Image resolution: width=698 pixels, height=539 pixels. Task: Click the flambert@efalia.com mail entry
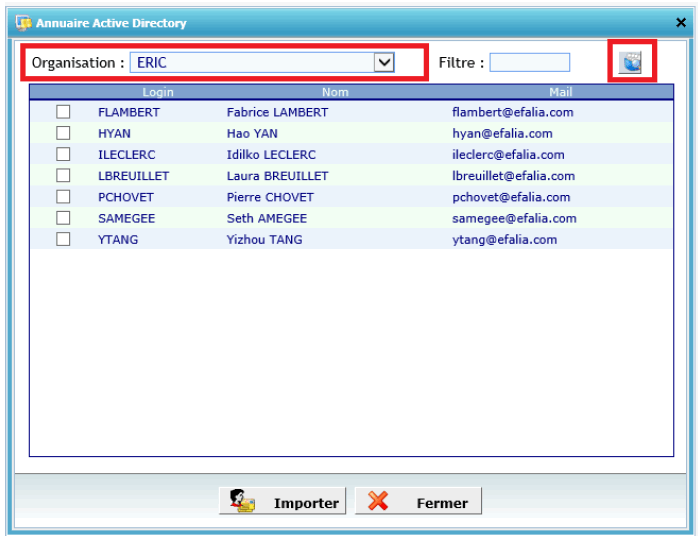tap(512, 112)
